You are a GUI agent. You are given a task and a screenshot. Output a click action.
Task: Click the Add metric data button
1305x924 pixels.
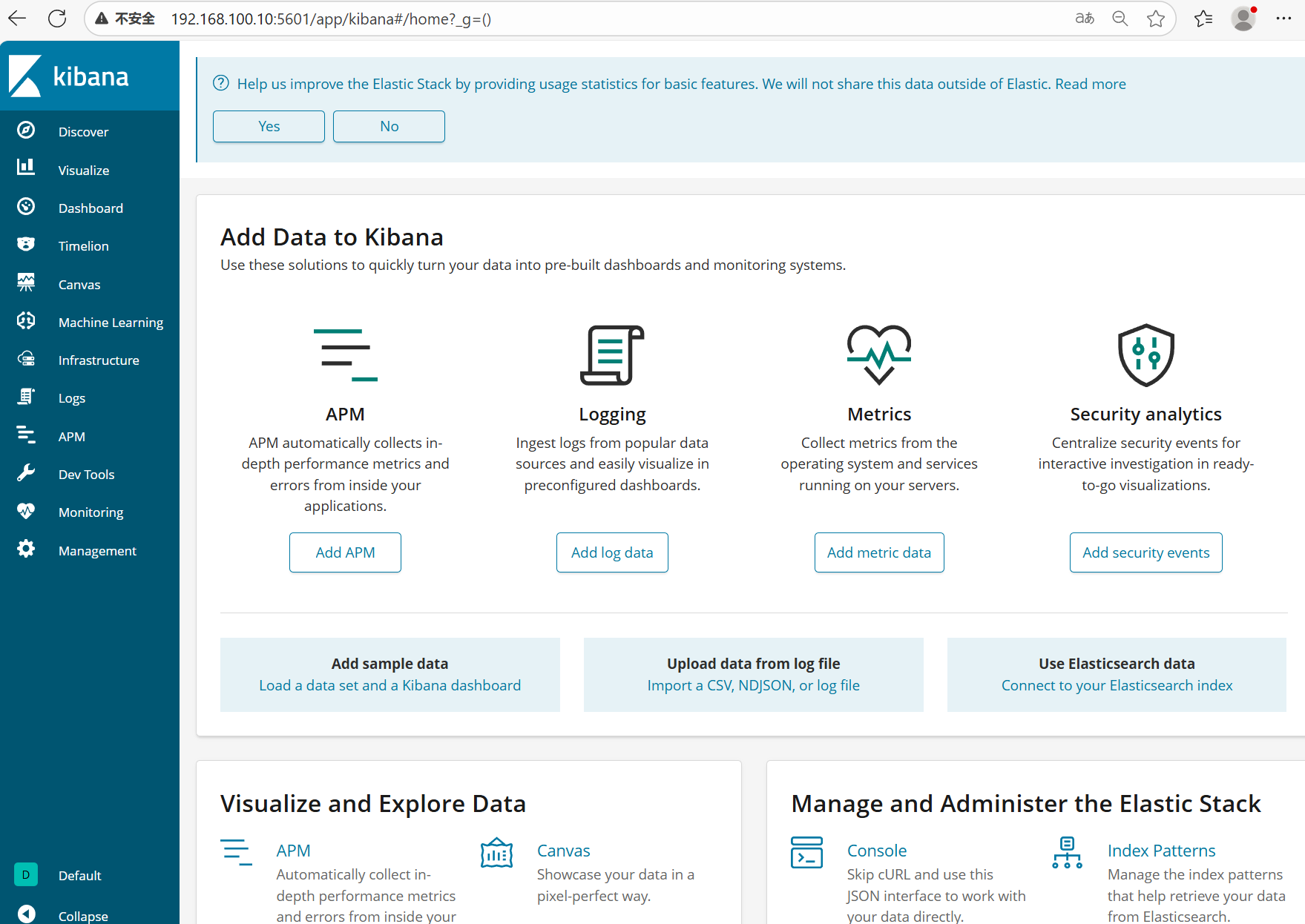(x=879, y=552)
